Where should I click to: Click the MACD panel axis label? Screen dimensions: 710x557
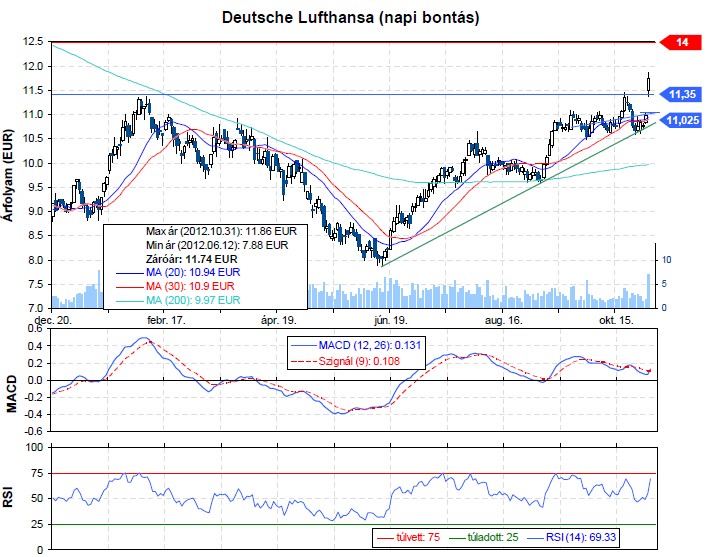click(x=11, y=394)
